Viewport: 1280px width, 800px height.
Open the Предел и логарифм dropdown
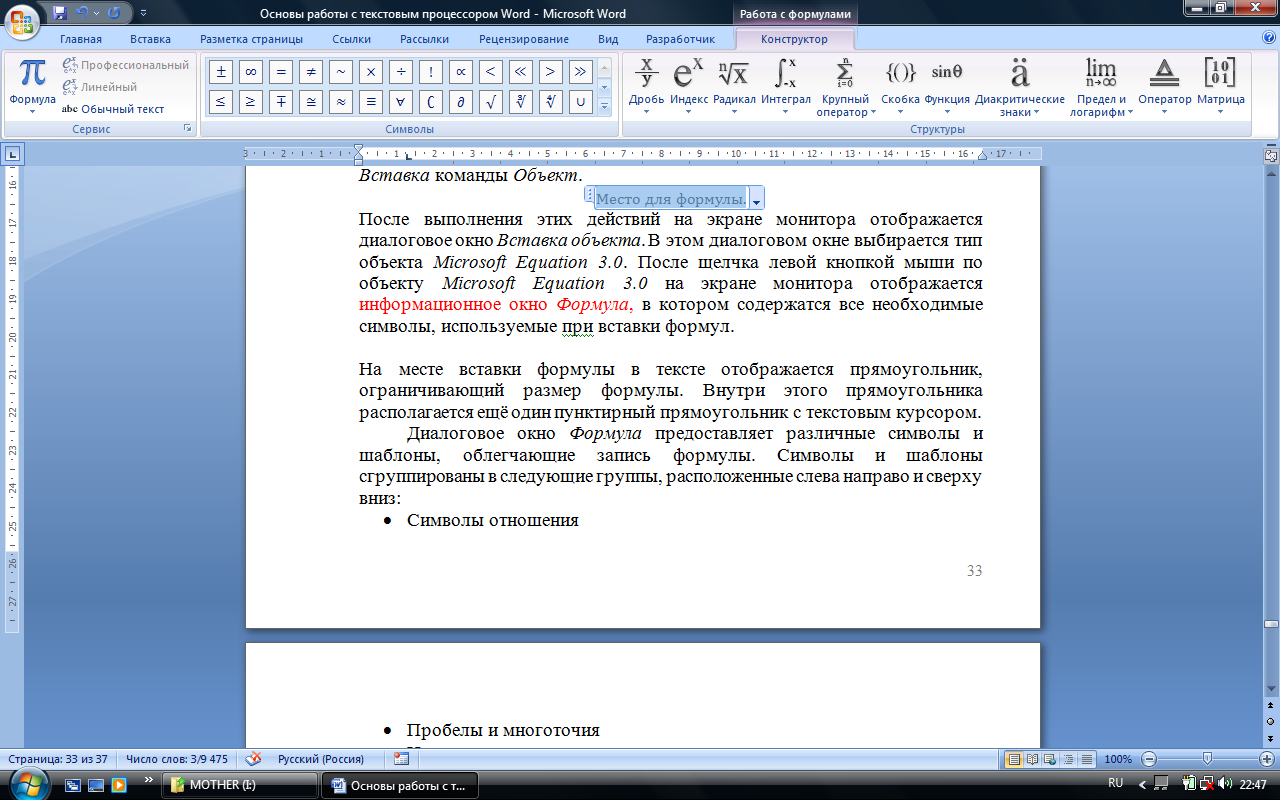[1102, 88]
